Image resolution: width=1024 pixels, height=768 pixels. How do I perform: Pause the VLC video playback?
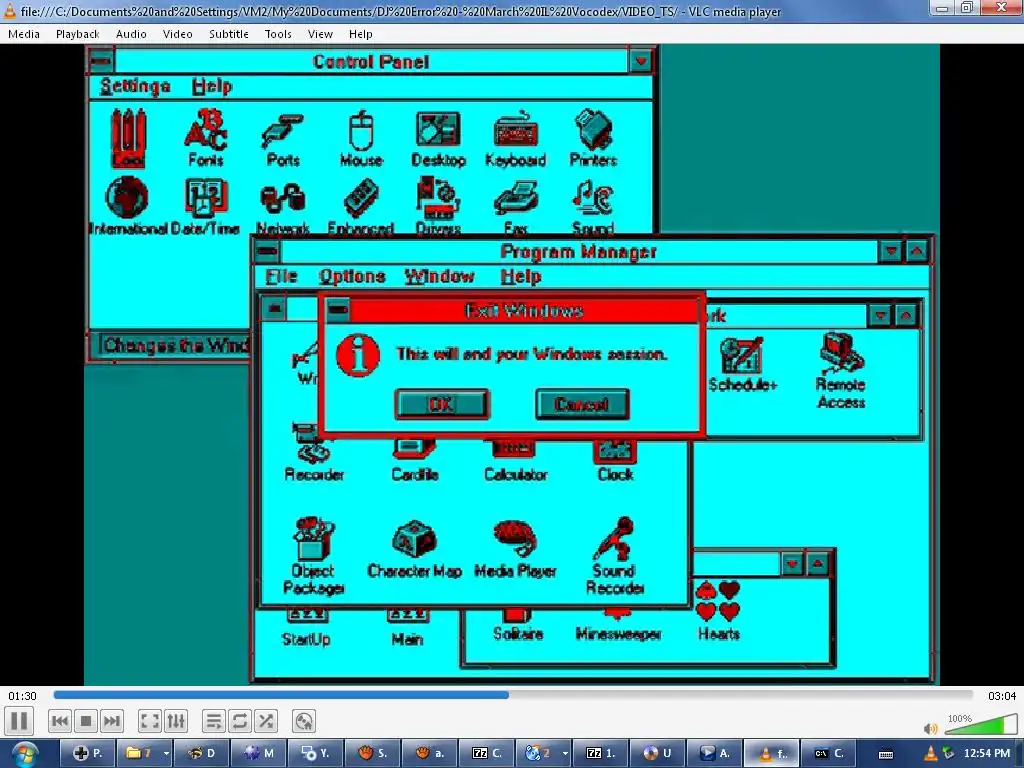(20, 721)
